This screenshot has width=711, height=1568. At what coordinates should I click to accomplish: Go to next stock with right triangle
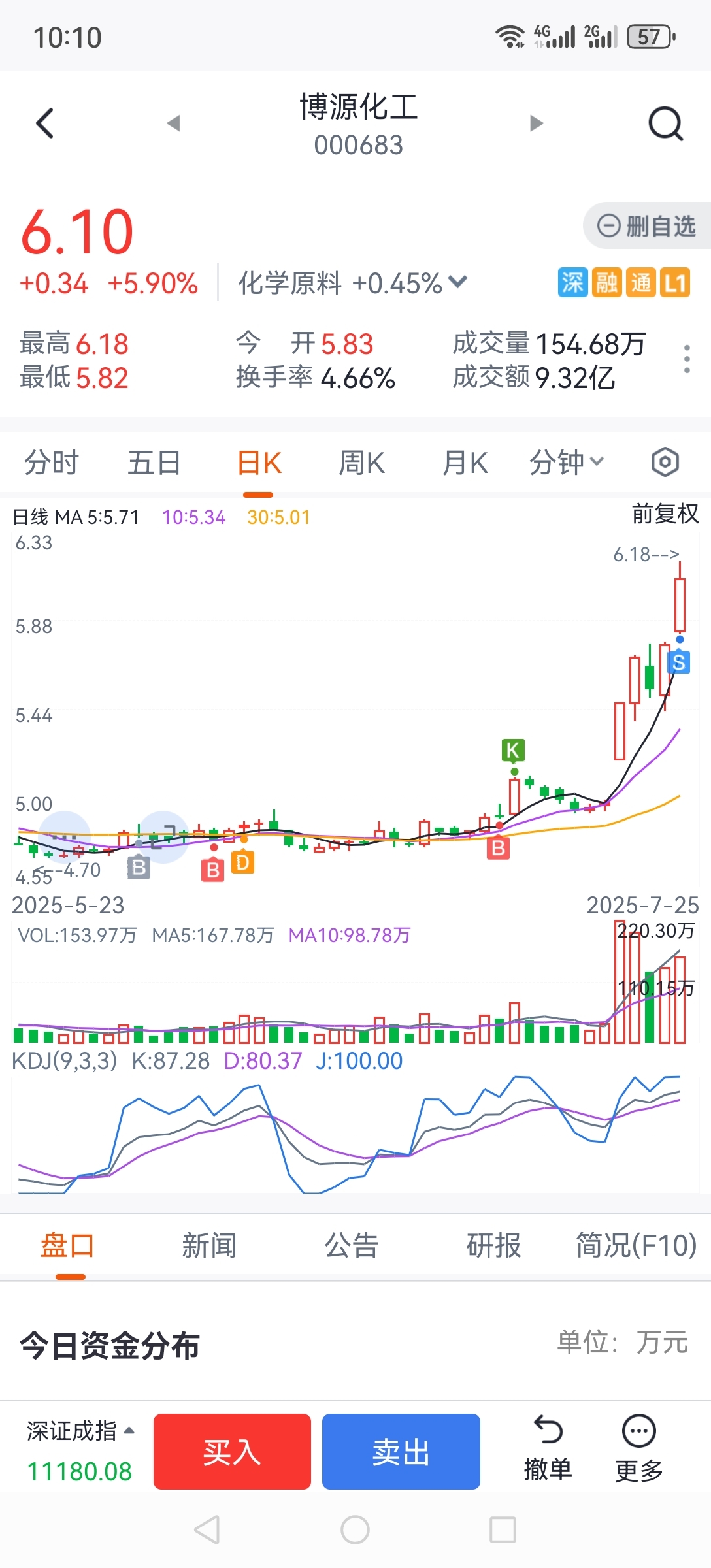pos(537,123)
